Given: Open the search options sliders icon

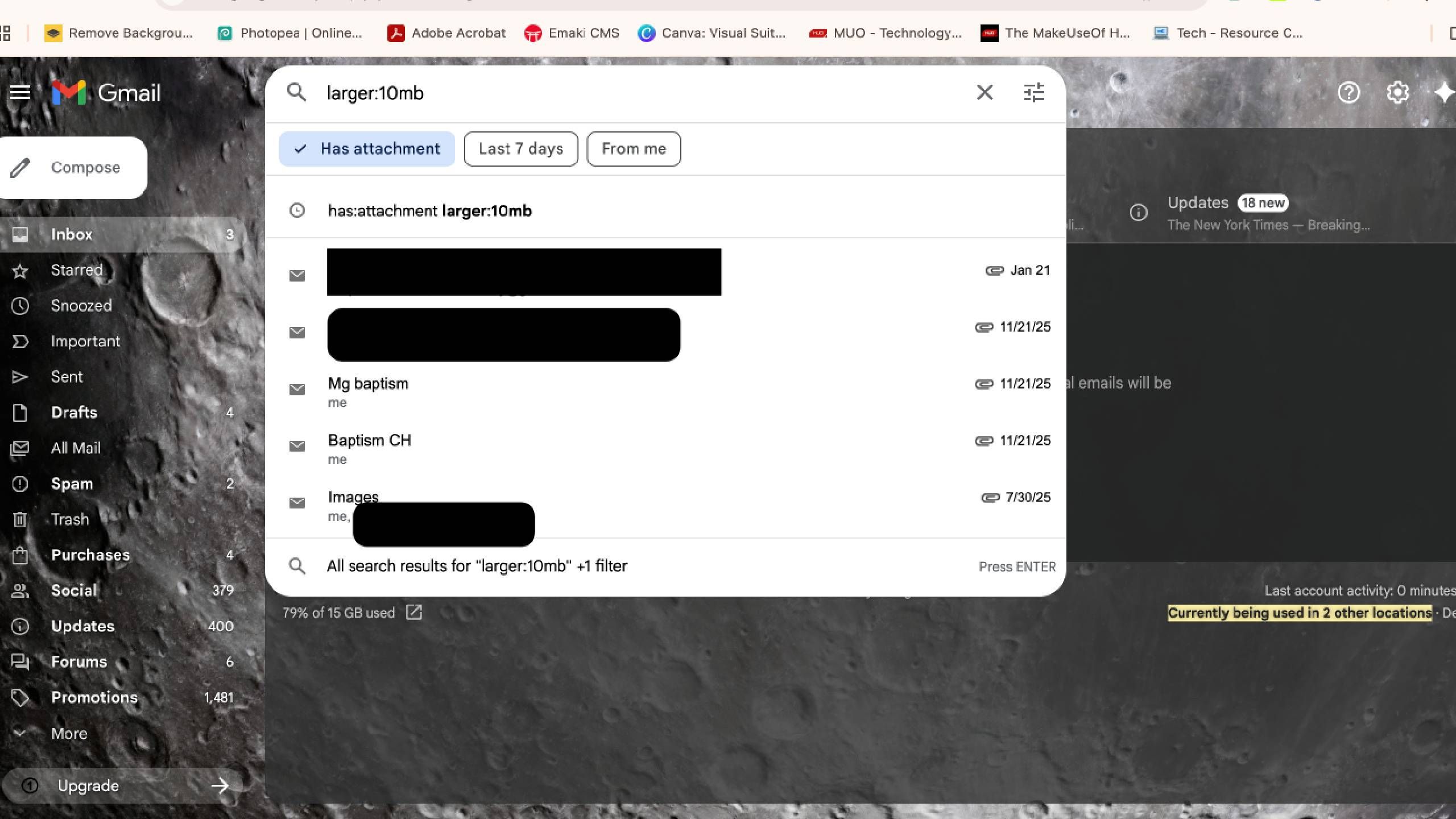Looking at the screenshot, I should 1033,92.
